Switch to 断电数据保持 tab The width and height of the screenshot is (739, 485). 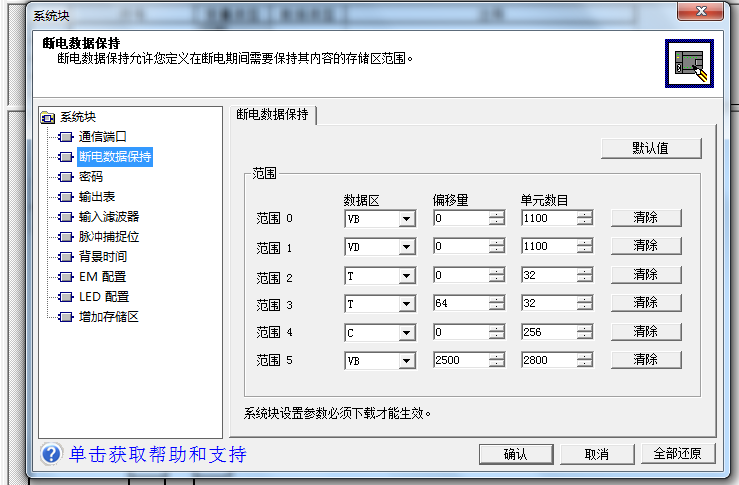click(x=272, y=115)
